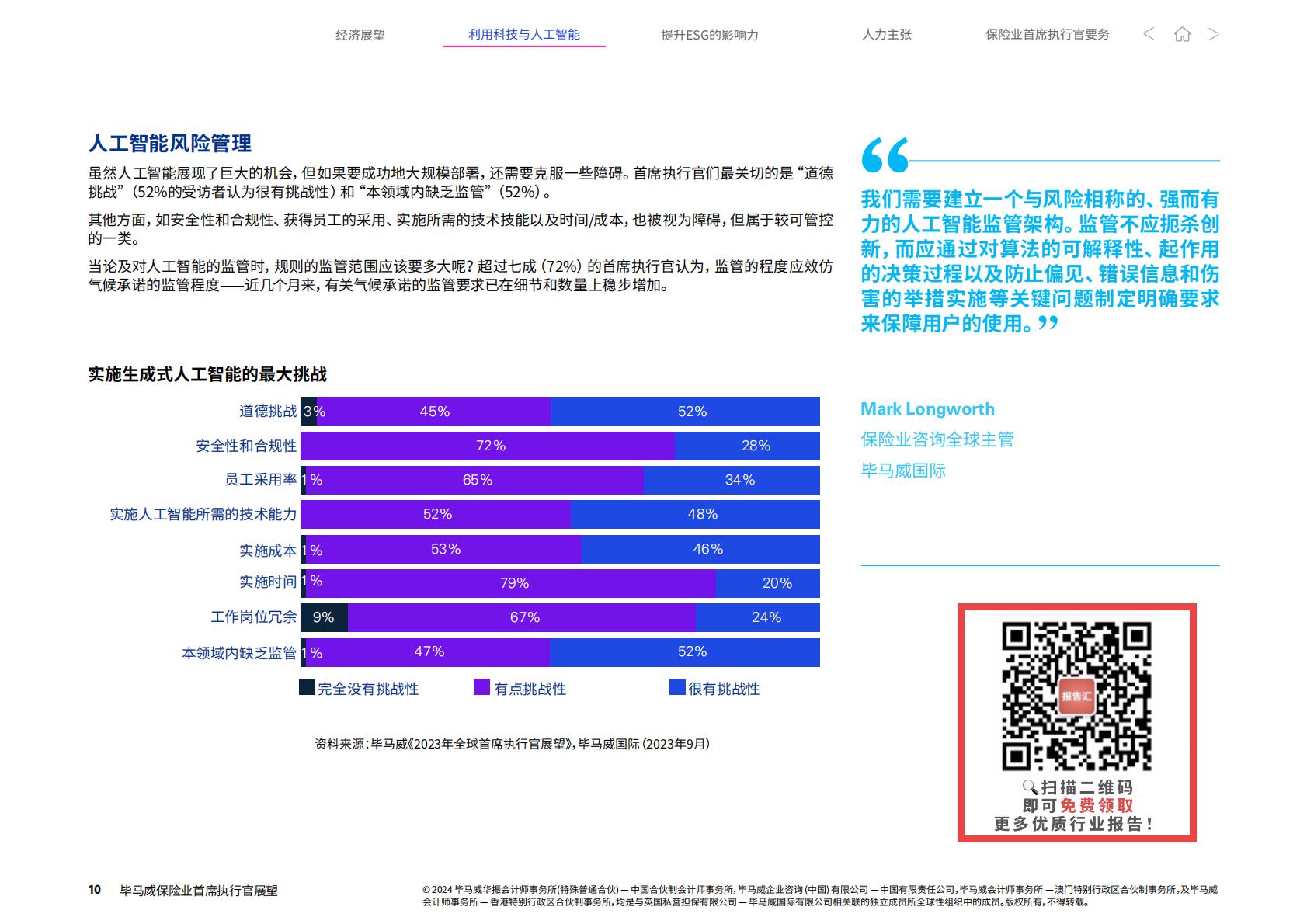Screen dimensions: 1307x924
Task: Click the 员工采用率 row label
Action: [261, 480]
